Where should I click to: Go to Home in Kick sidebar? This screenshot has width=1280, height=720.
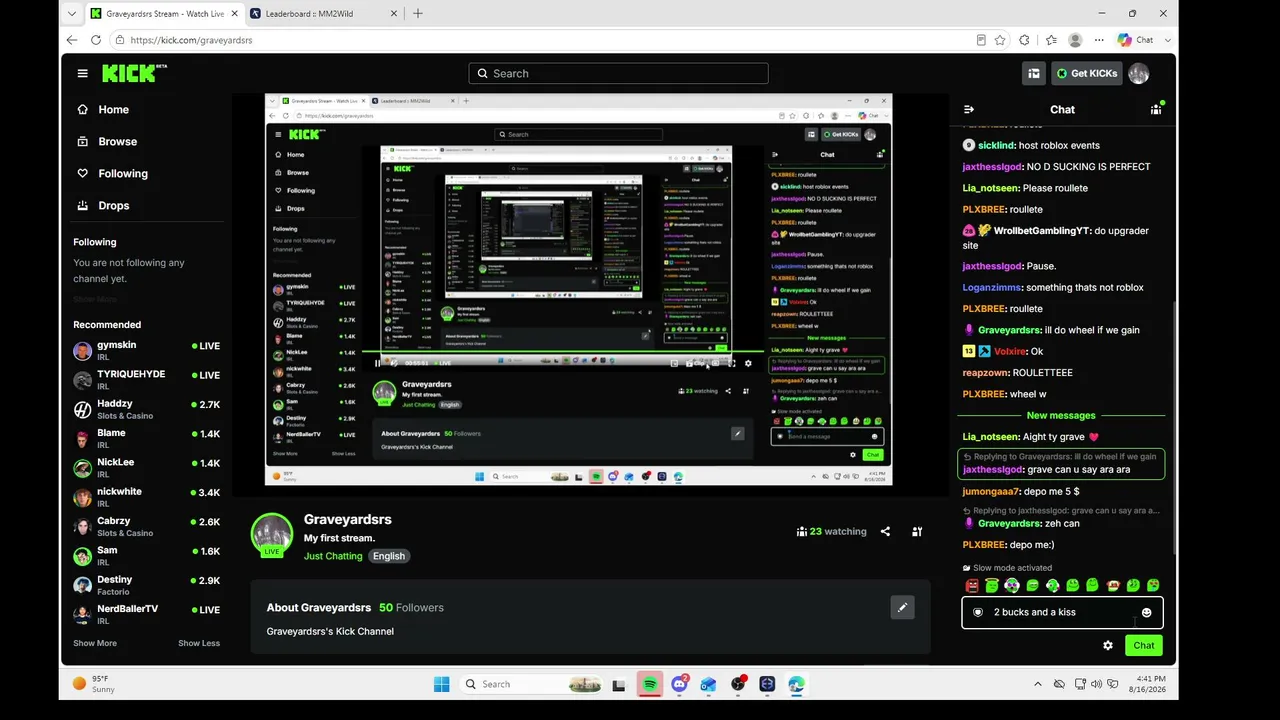click(x=103, y=109)
